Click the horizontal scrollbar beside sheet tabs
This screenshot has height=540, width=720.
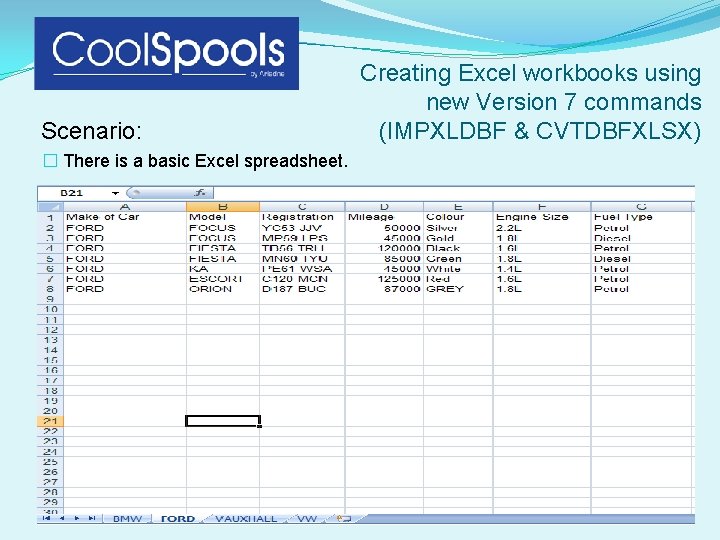click(528, 519)
